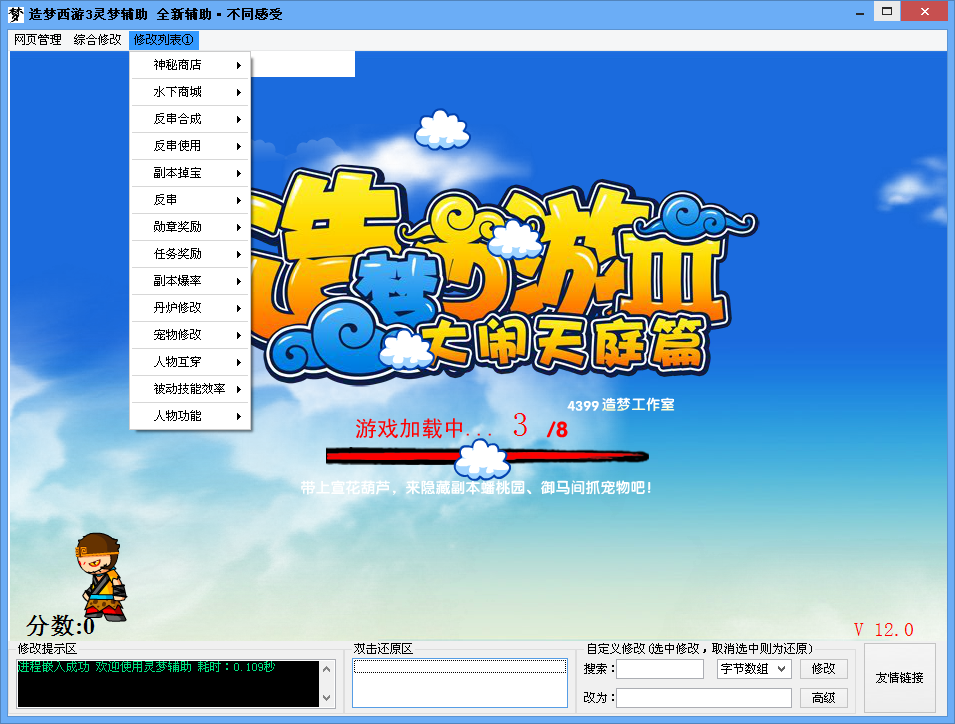Open 宠物修改 submenu
The height and width of the screenshot is (724, 955).
tap(190, 335)
